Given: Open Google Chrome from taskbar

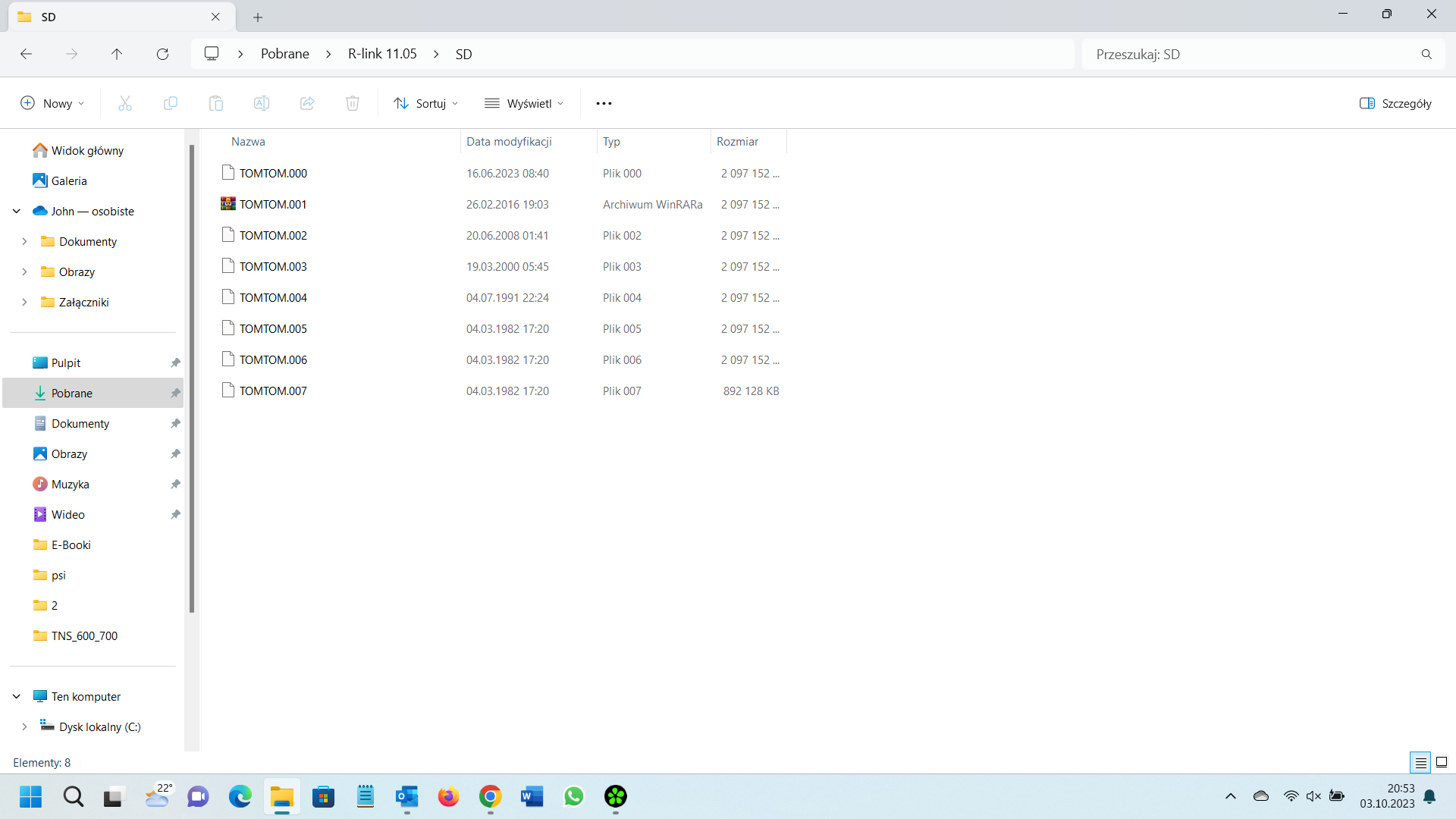Looking at the screenshot, I should pos(491,796).
